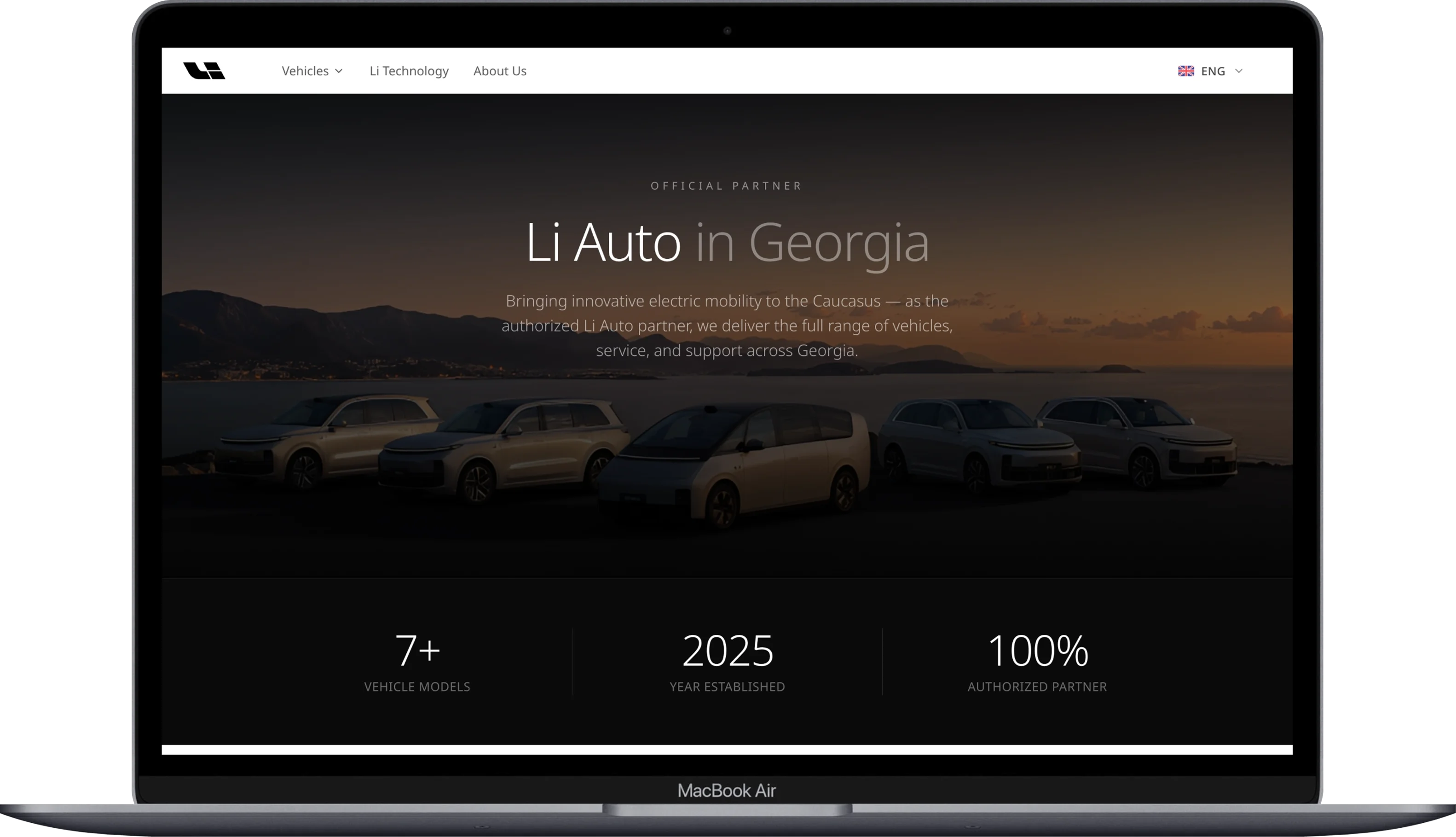This screenshot has height=837, width=1456.
Task: Click the "AUTHORIZED PARTNER" label
Action: pyautogui.click(x=1037, y=686)
